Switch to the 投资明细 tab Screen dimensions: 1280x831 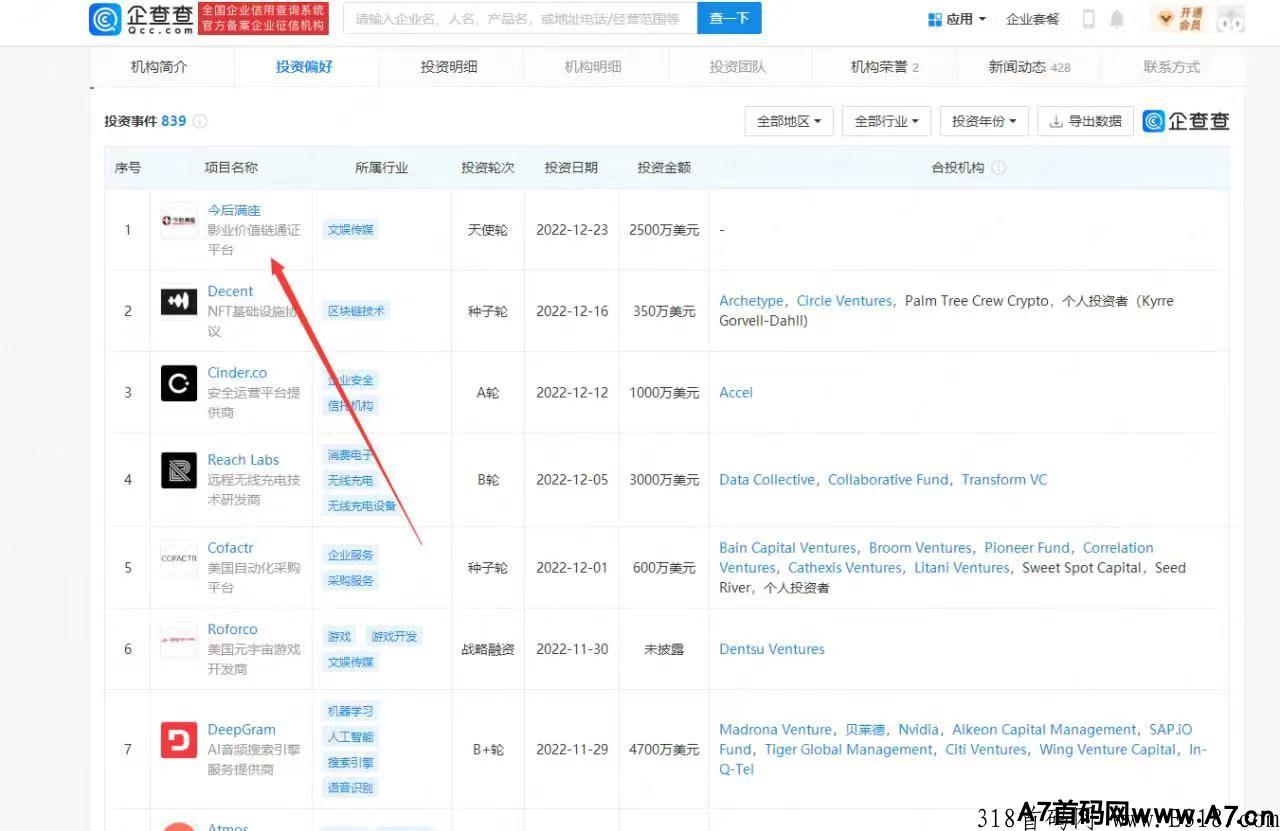point(449,67)
